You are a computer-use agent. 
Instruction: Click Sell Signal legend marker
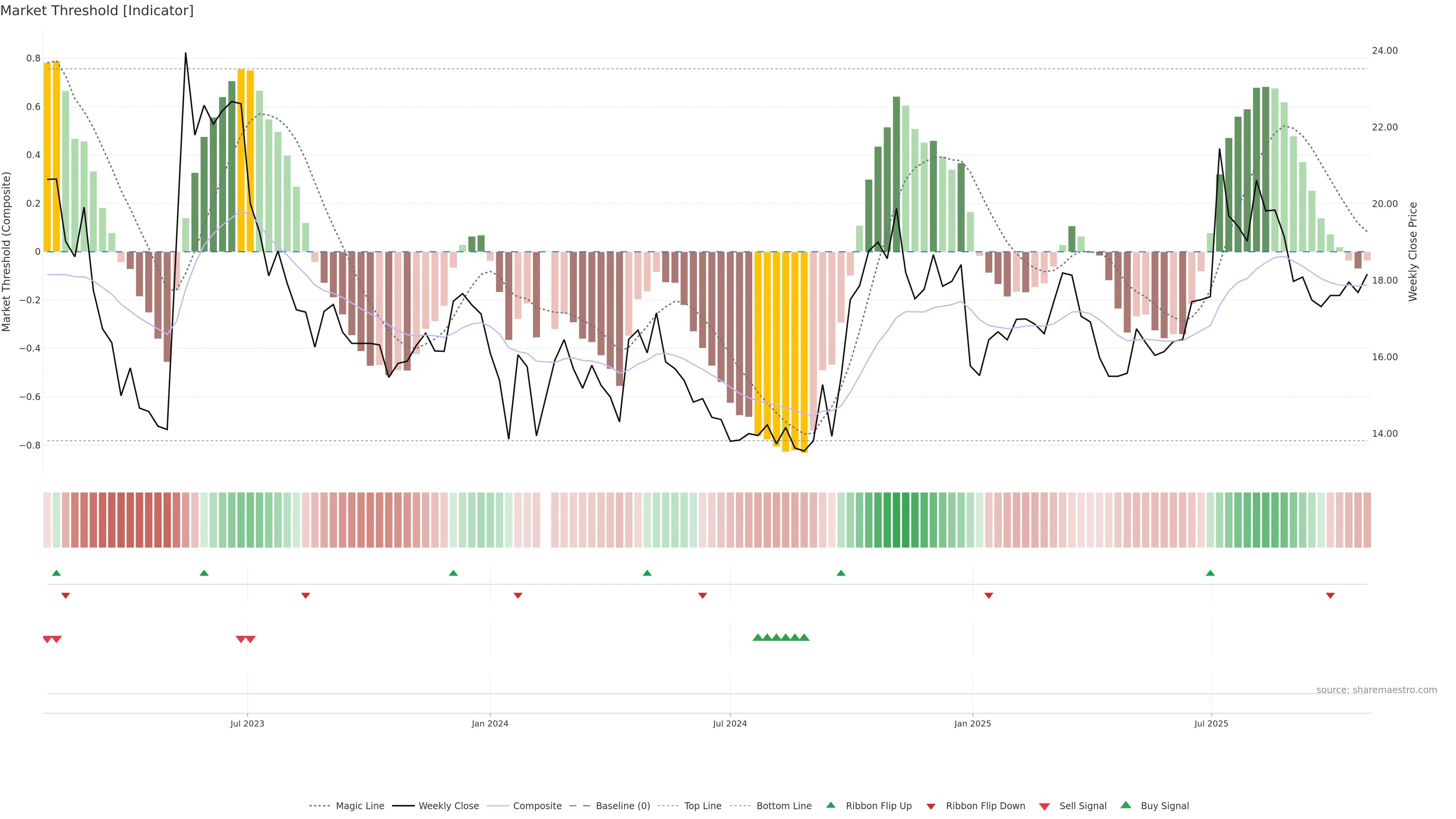[x=1045, y=806]
